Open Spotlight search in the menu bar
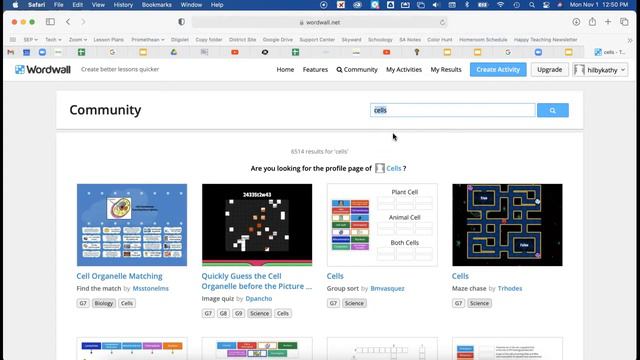This screenshot has width=640, height=360. pyautogui.click(x=531, y=5)
